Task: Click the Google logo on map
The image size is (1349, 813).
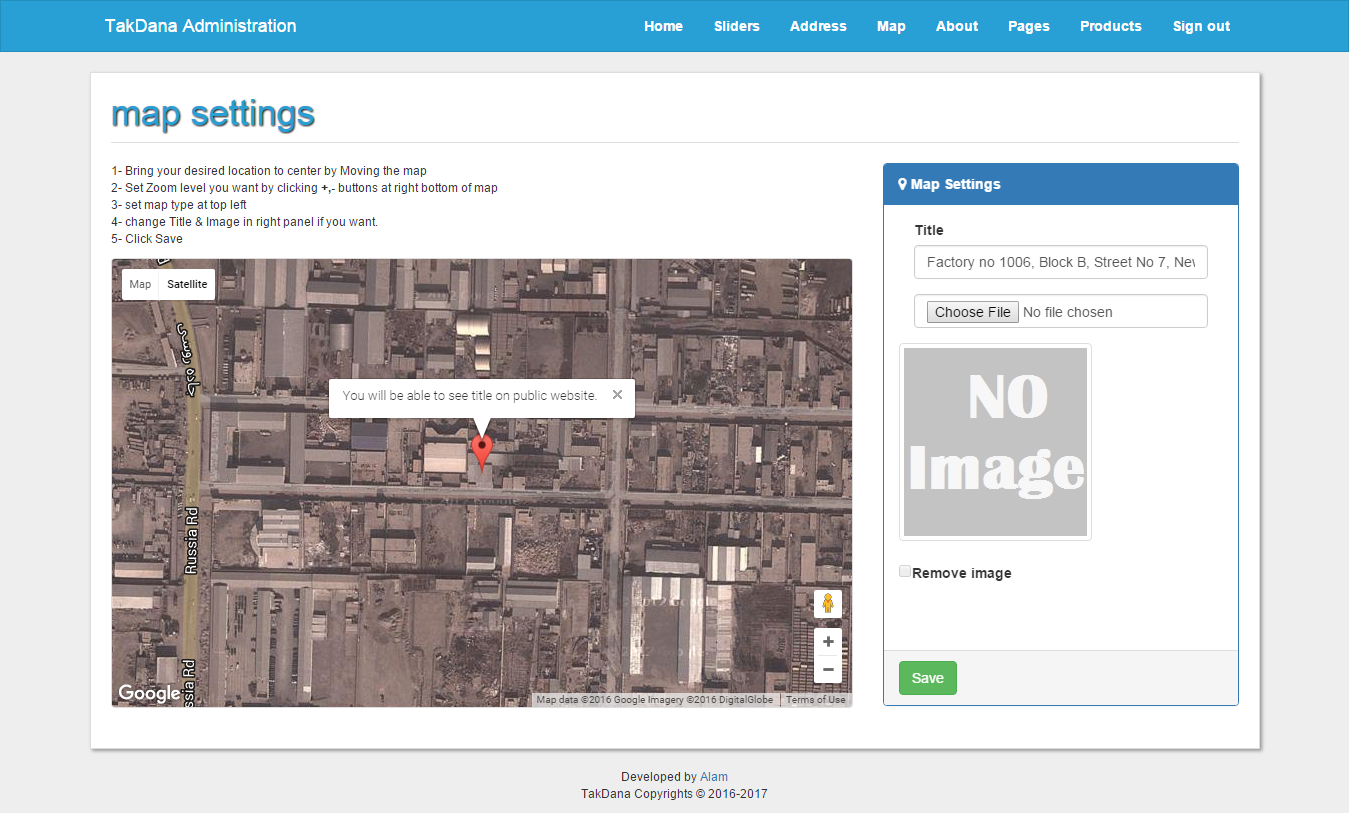Action: click(149, 693)
